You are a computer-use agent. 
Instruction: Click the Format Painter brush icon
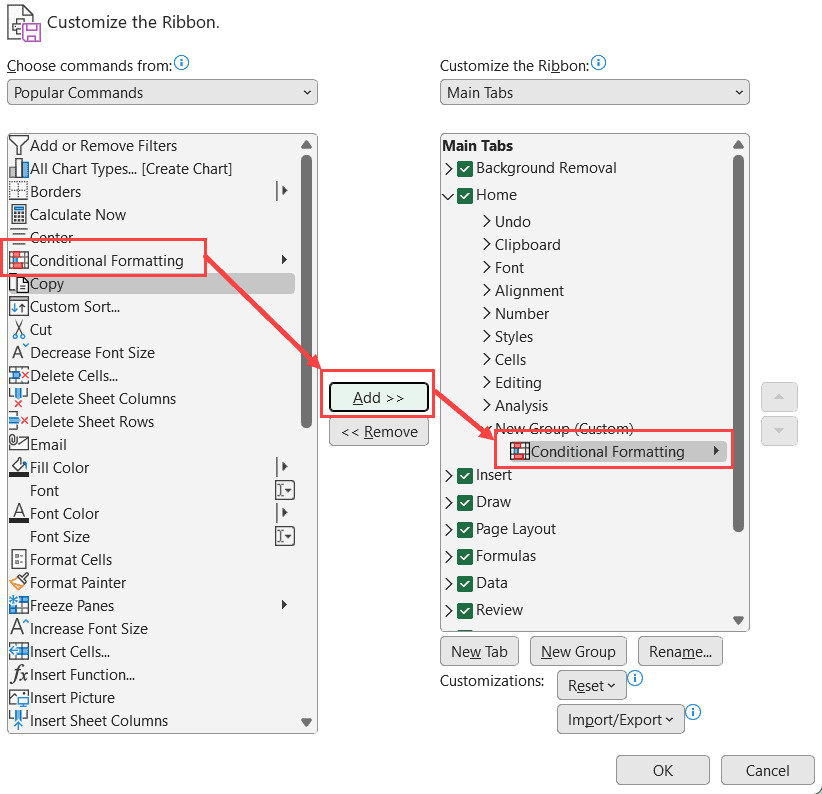click(x=18, y=582)
